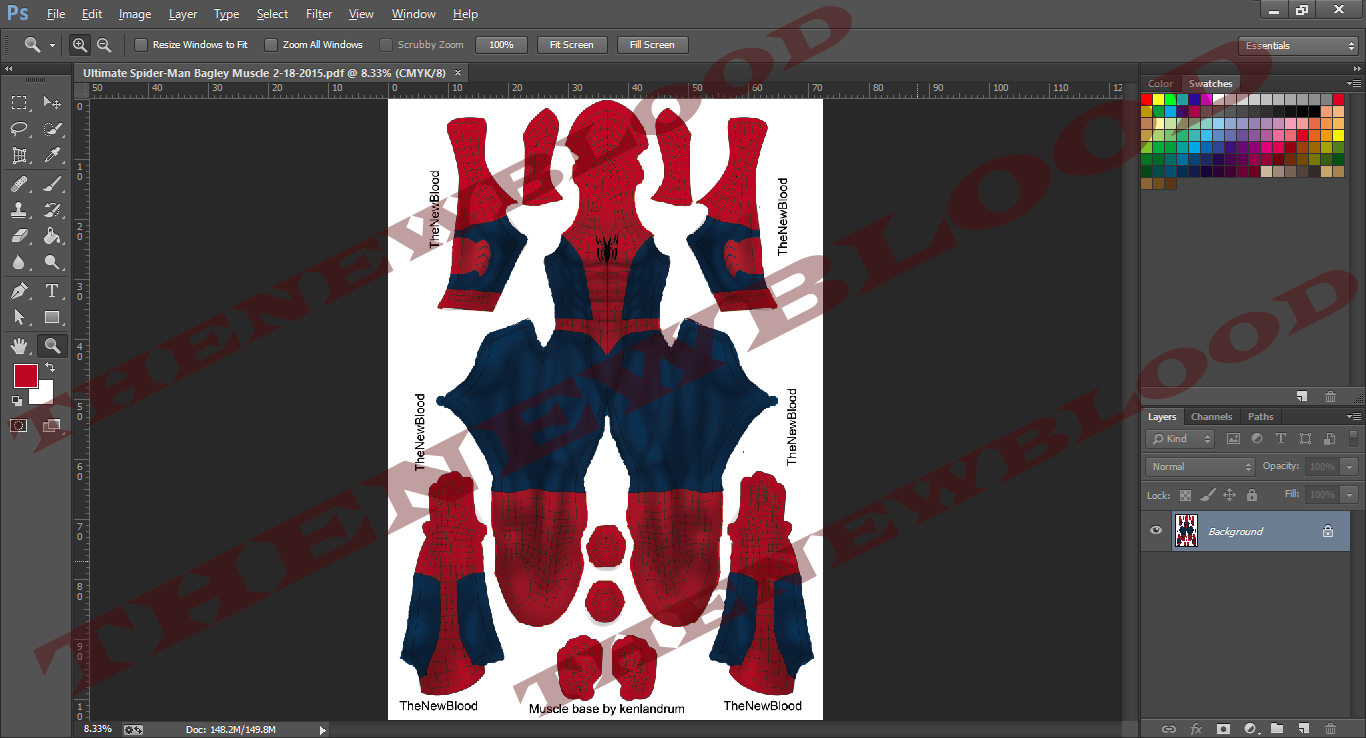Open the Normal blend mode dropdown

pyautogui.click(x=1200, y=467)
